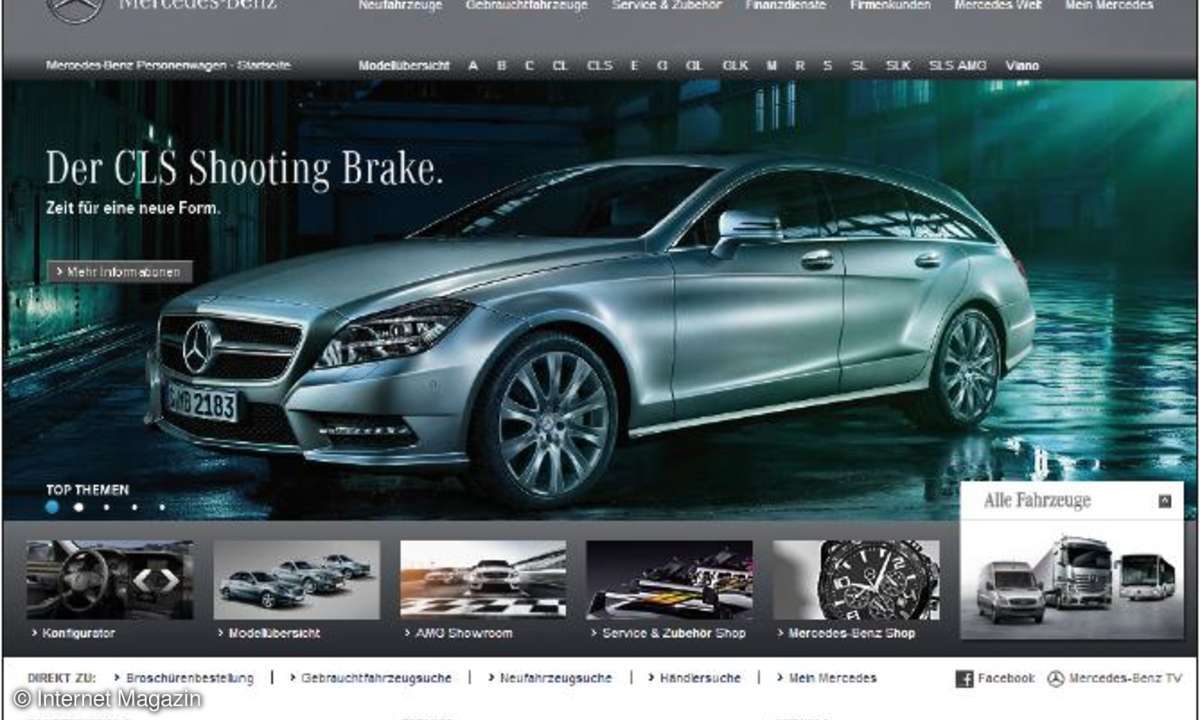Select model class M
This screenshot has height=720, width=1200.
coord(771,66)
